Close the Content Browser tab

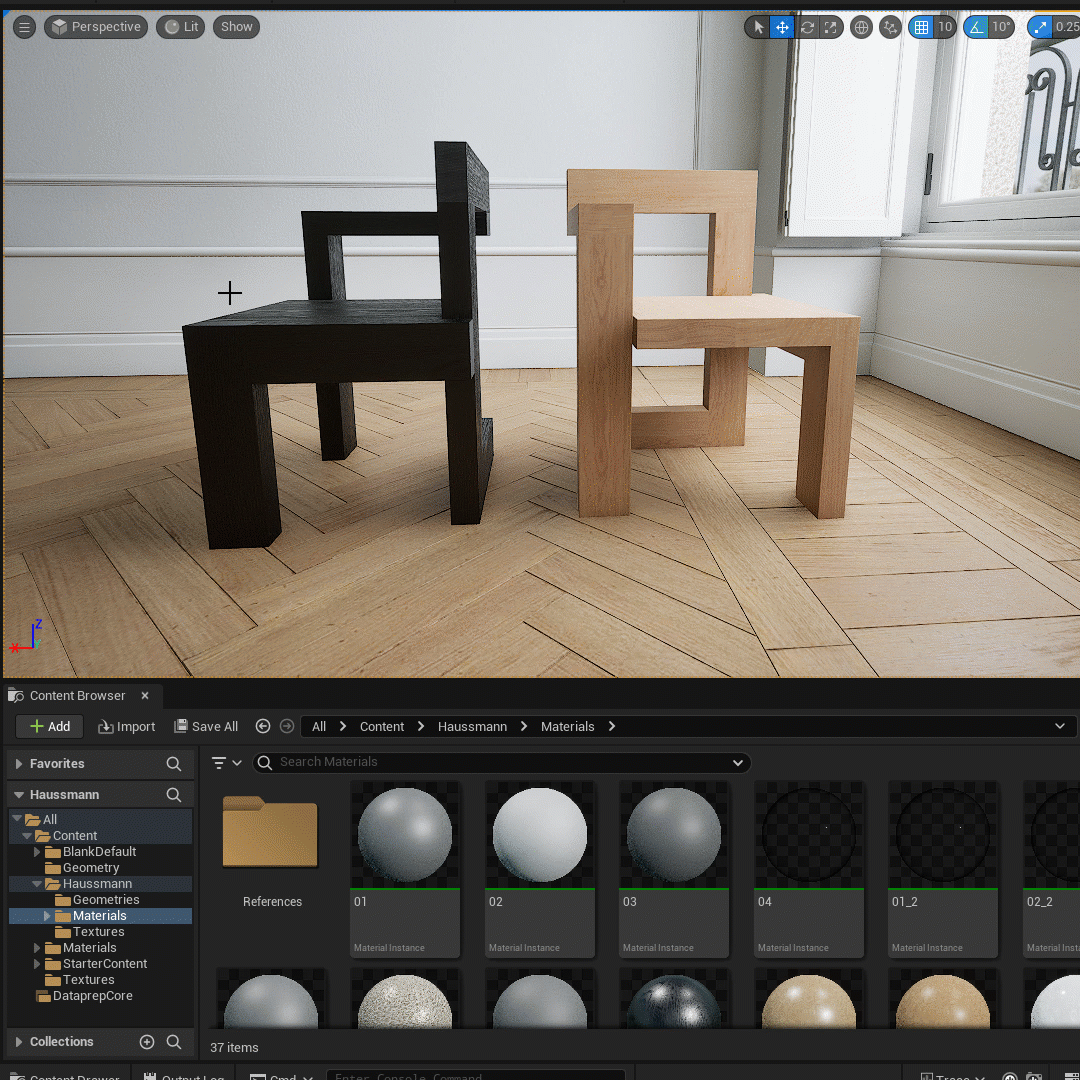pos(145,696)
